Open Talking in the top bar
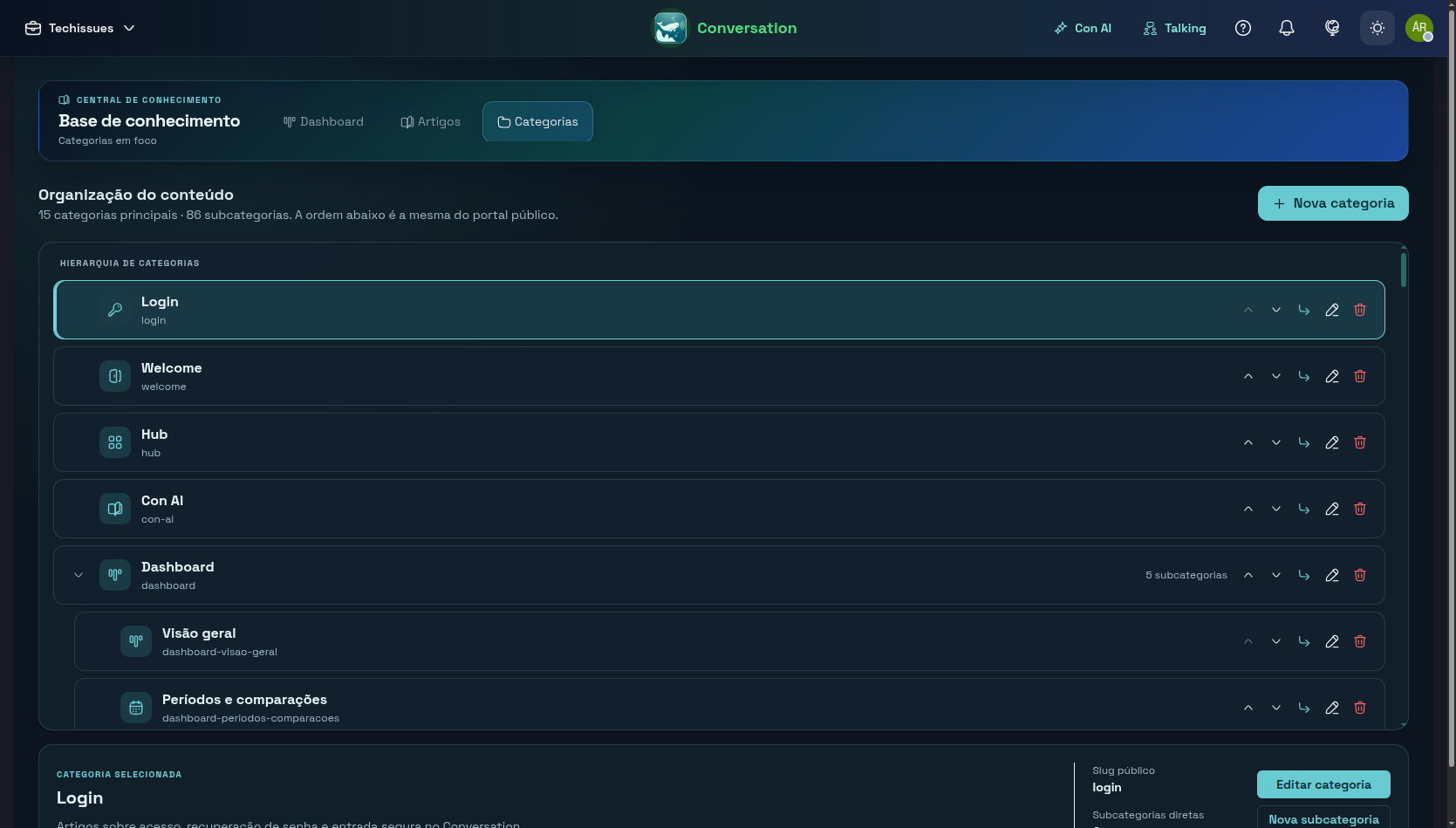Image resolution: width=1456 pixels, height=828 pixels. (x=1175, y=28)
